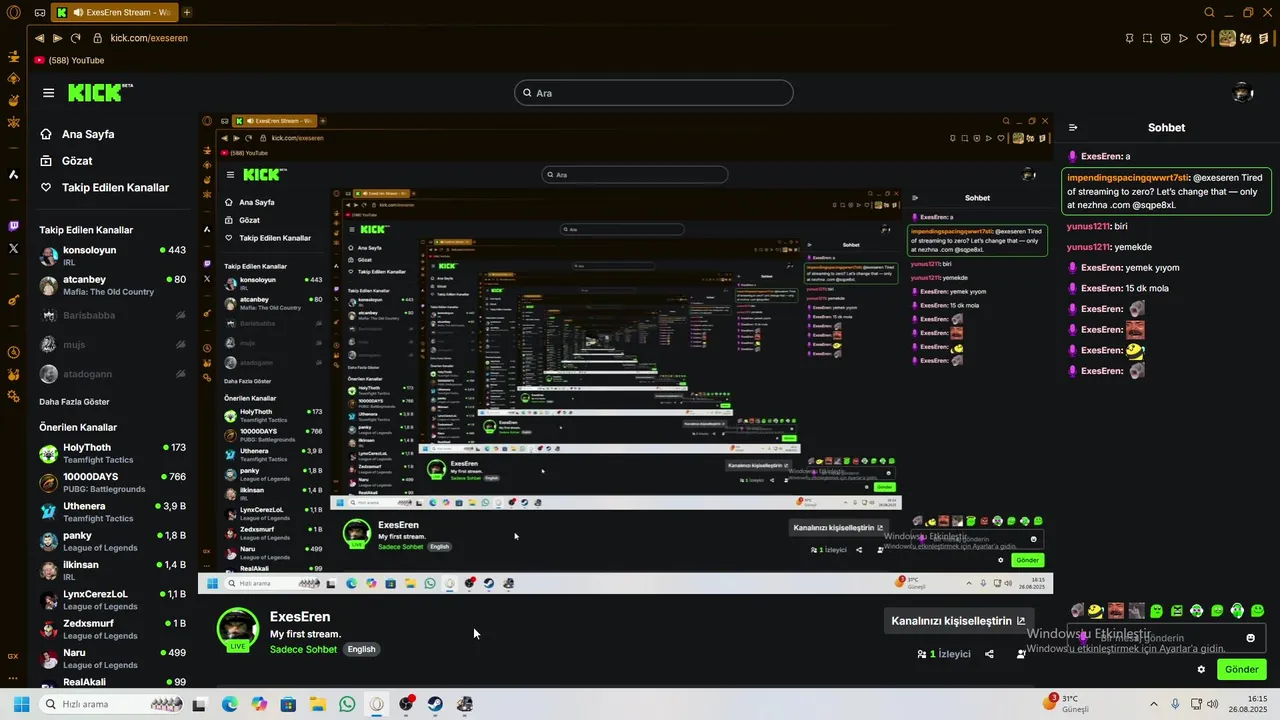The width and height of the screenshot is (1280, 720).
Task: Open the ad blocker shield icon
Action: pos(1166,38)
